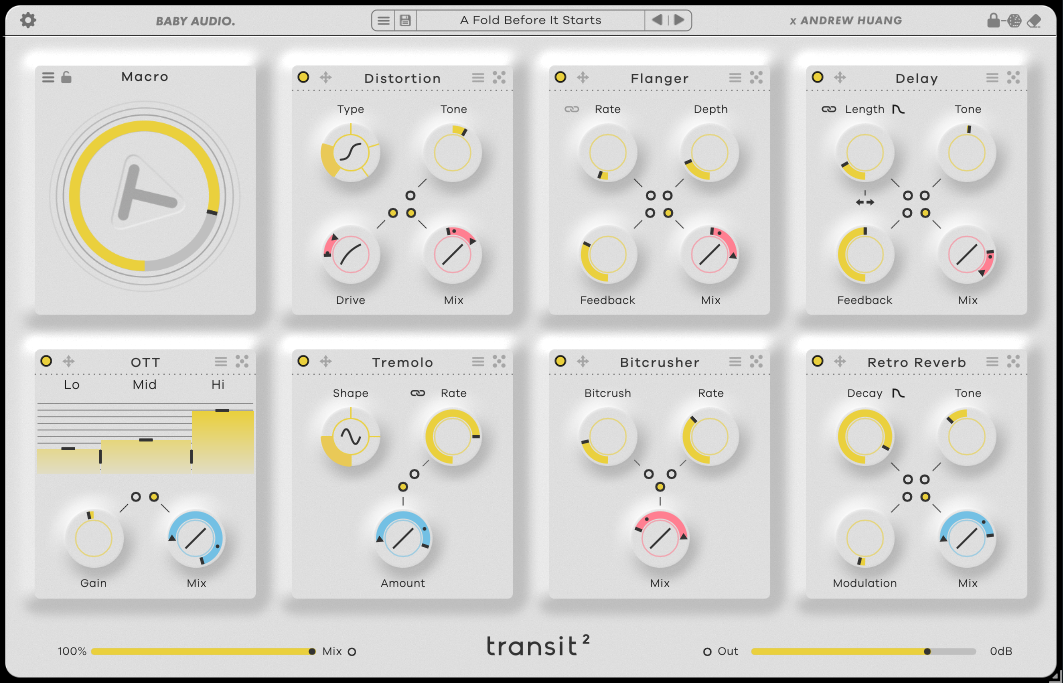The image size is (1063, 683).
Task: Toggle the Tremolo Rate sync link icon
Action: (x=418, y=393)
